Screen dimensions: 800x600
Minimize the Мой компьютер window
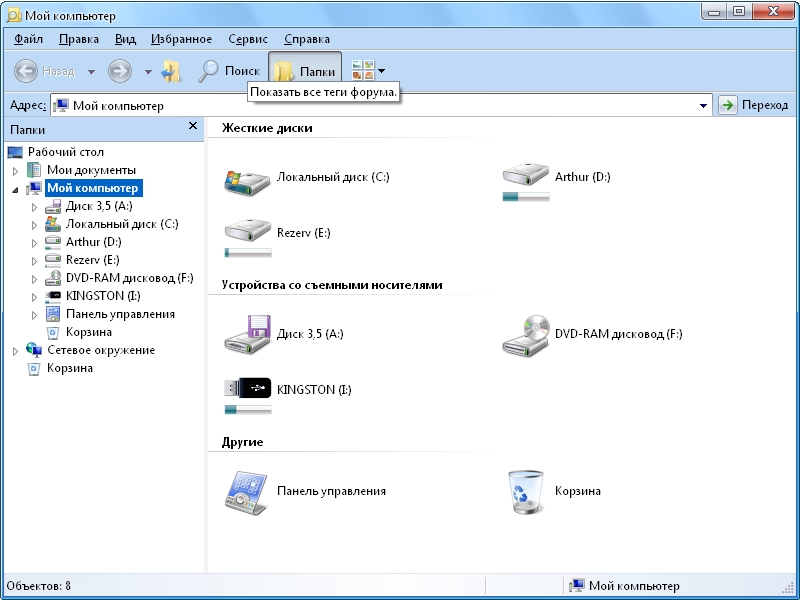[714, 11]
